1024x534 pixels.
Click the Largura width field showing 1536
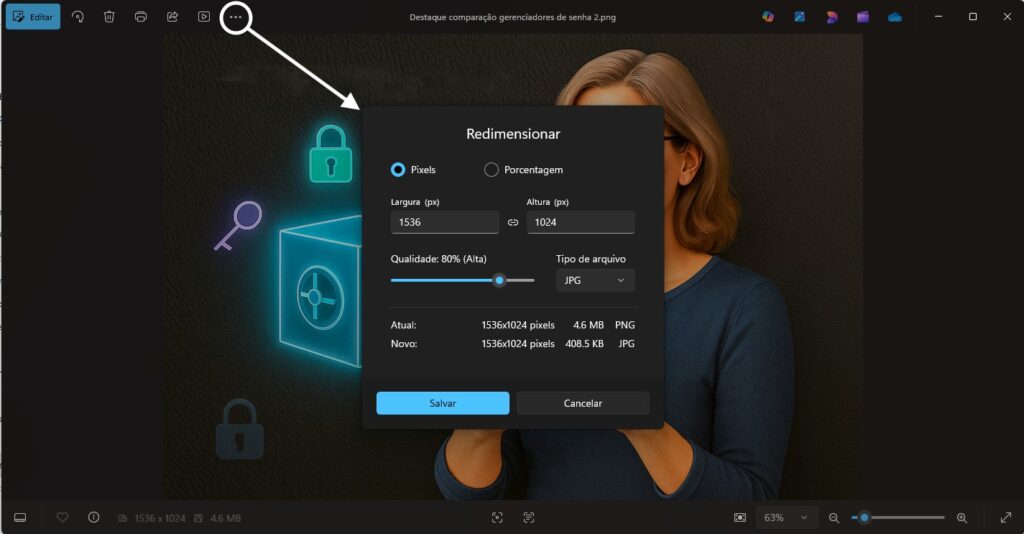coord(445,222)
